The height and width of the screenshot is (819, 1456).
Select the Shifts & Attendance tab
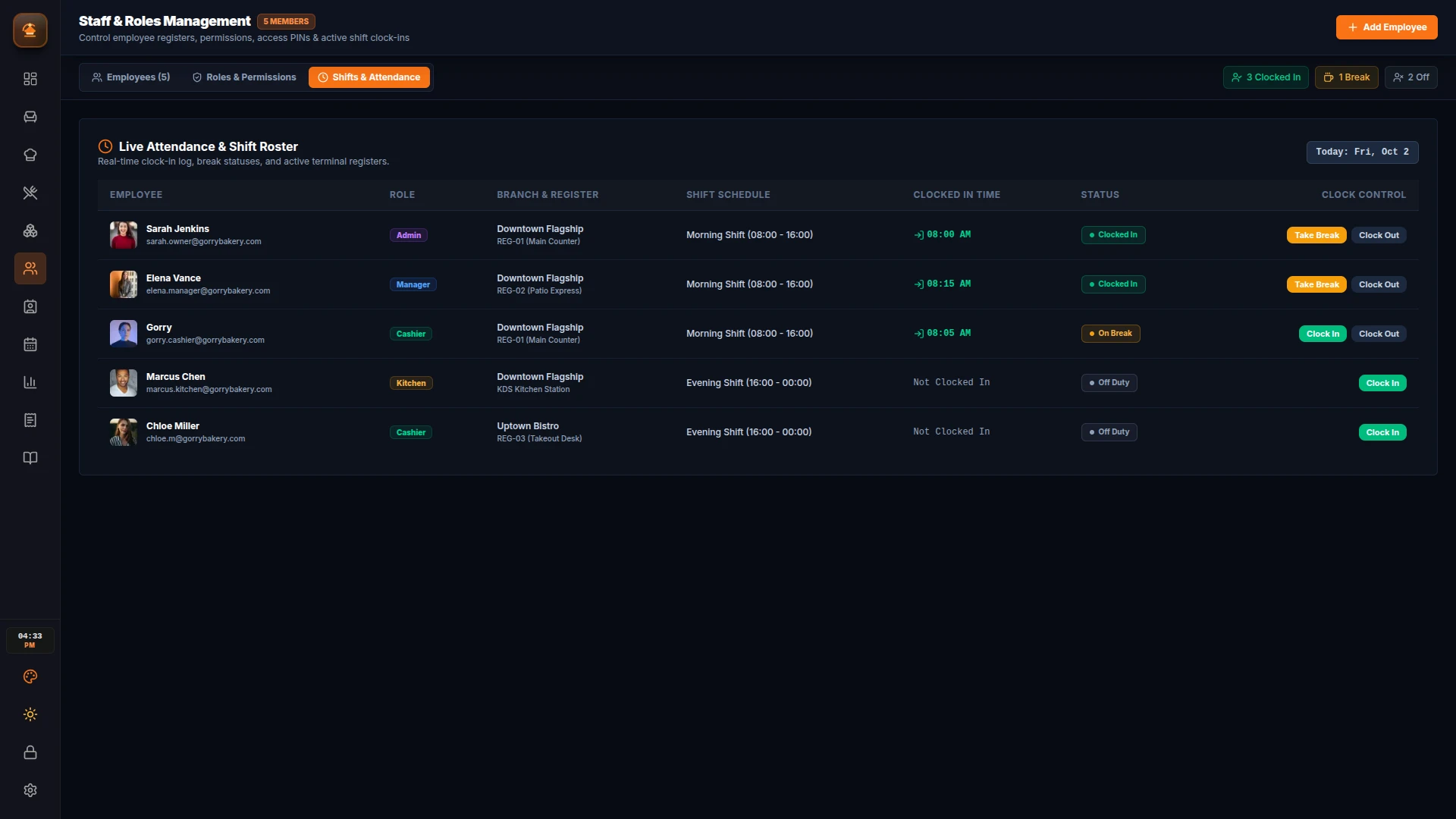[369, 77]
